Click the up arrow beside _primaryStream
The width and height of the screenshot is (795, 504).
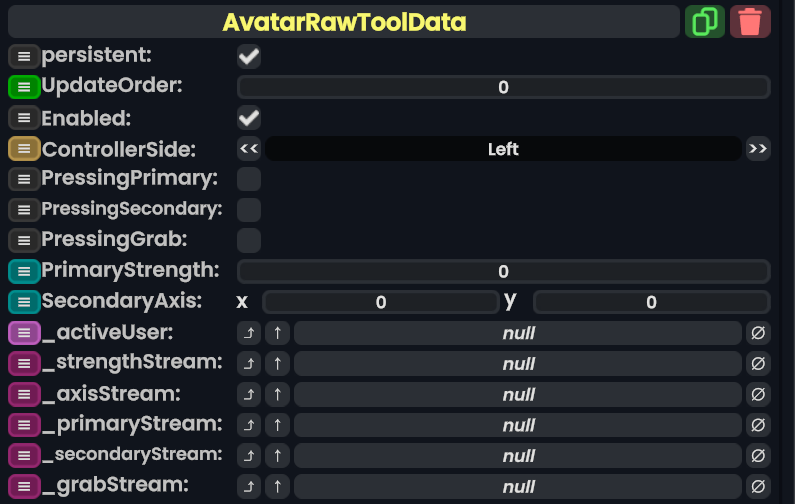pyautogui.click(x=280, y=425)
